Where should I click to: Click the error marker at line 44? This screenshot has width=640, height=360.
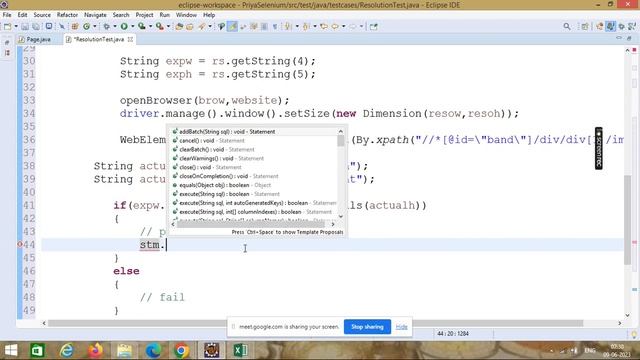tap(19, 244)
